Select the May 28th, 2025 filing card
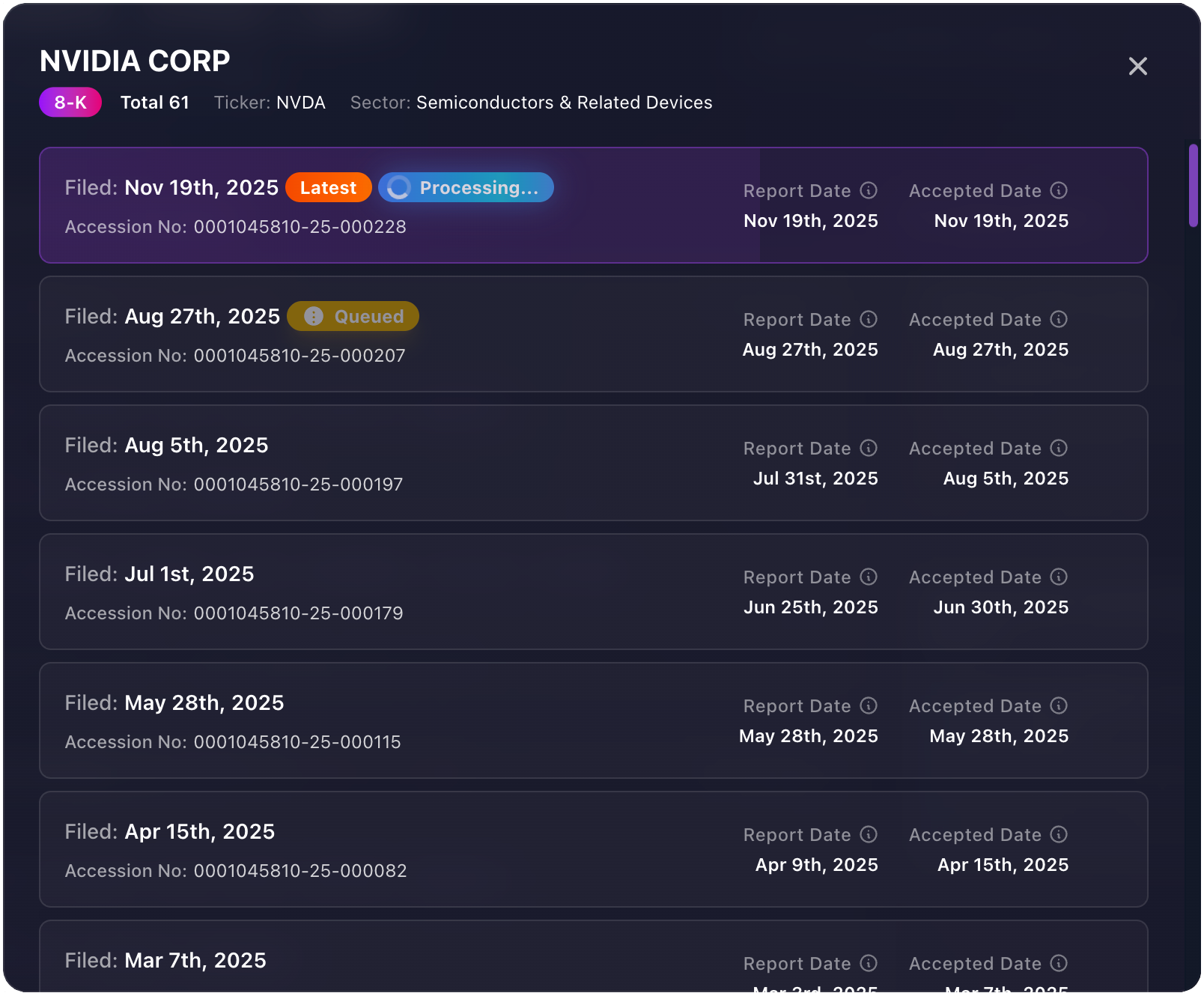Screen dimensions: 1204x996 click(449, 720)
